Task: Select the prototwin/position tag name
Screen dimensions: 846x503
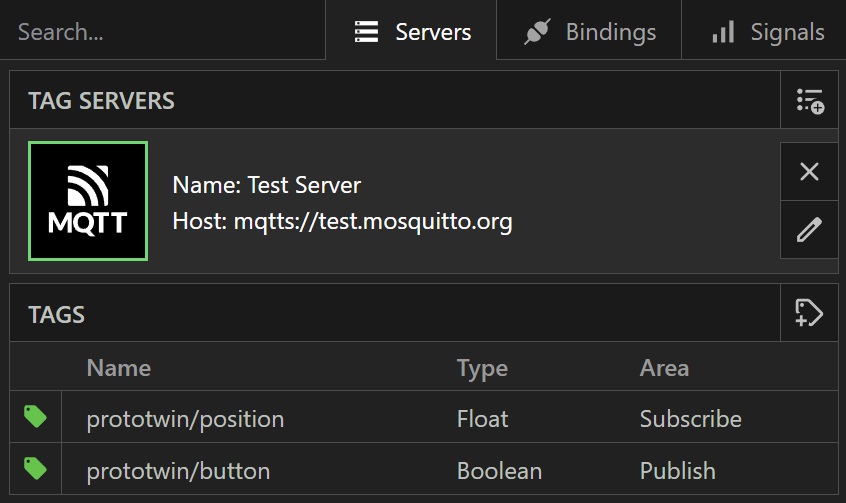Action: (185, 419)
